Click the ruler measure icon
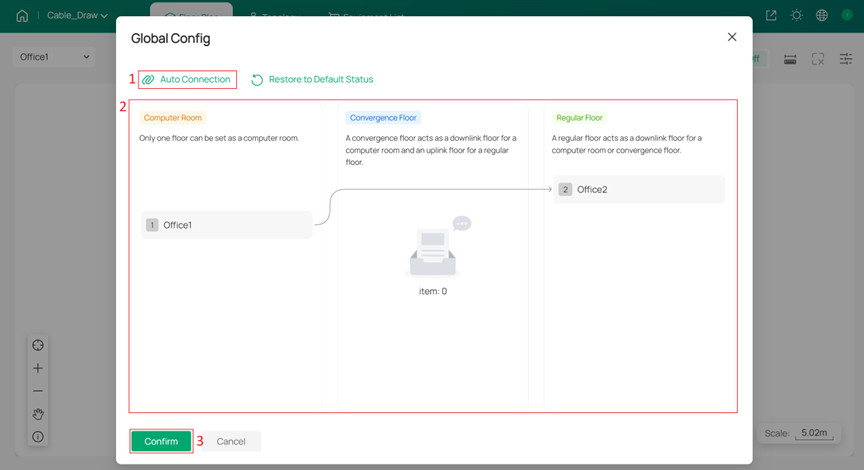864x470 pixels. point(790,59)
